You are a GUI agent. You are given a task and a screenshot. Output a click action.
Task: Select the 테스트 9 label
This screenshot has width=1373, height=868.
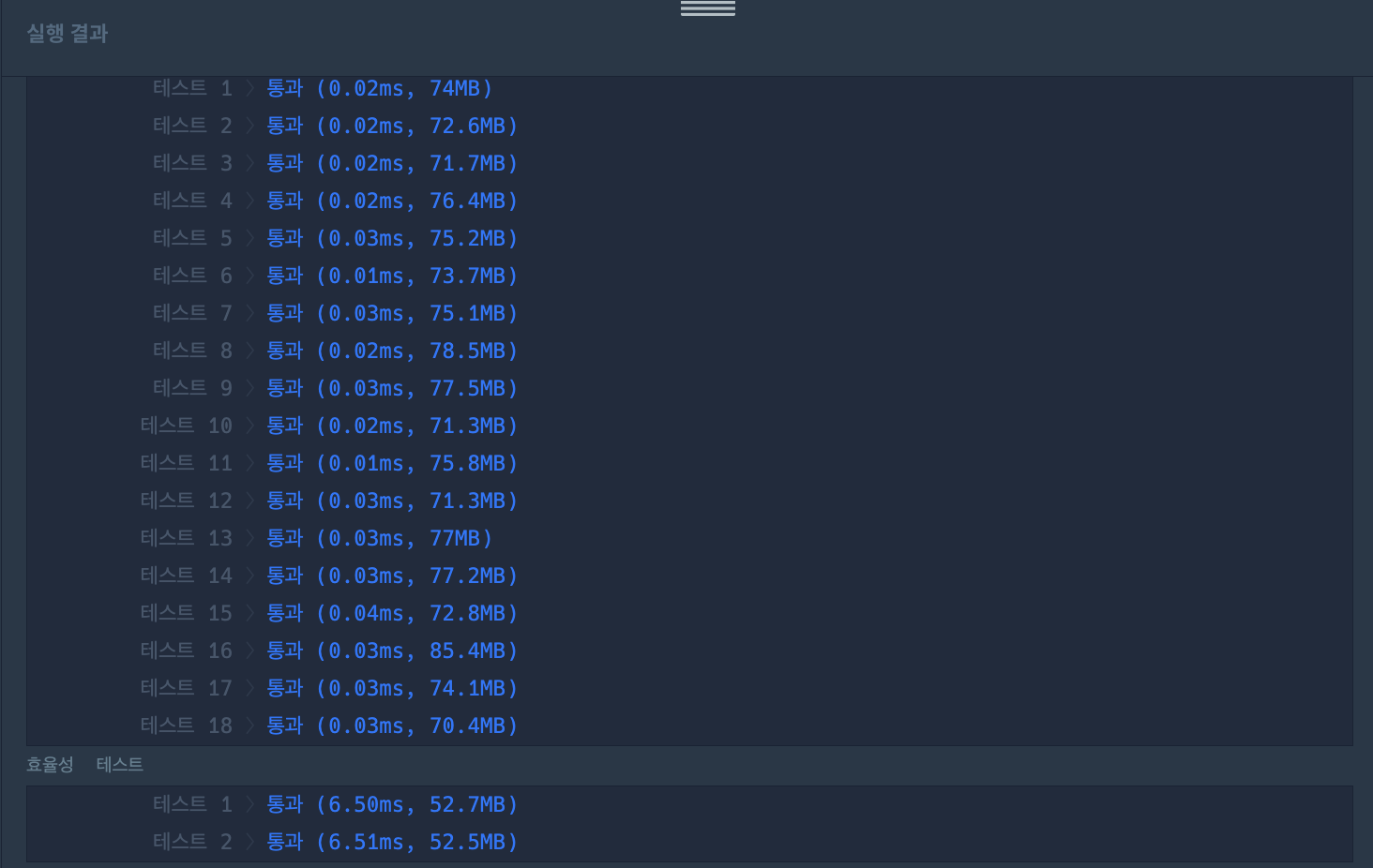click(x=192, y=388)
